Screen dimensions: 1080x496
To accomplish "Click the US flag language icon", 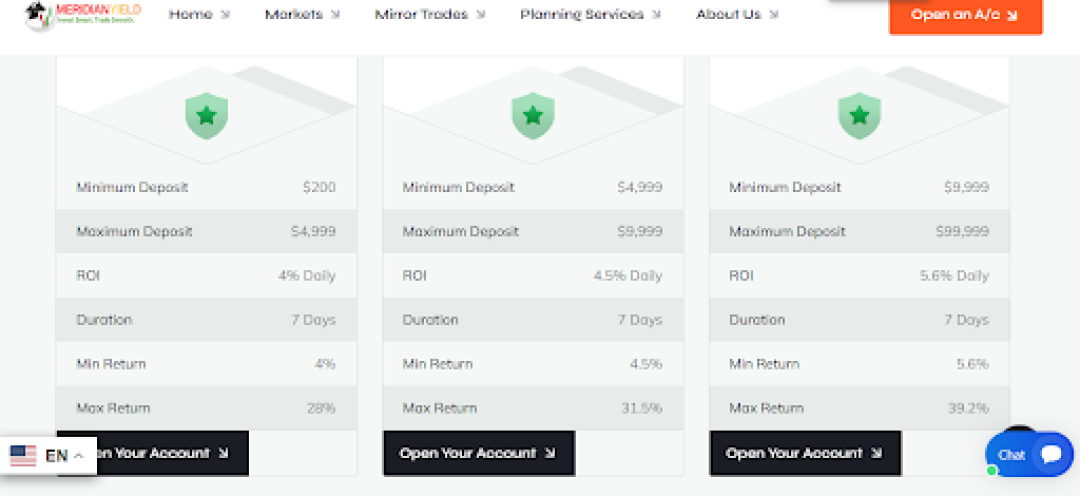I will pyautogui.click(x=23, y=455).
